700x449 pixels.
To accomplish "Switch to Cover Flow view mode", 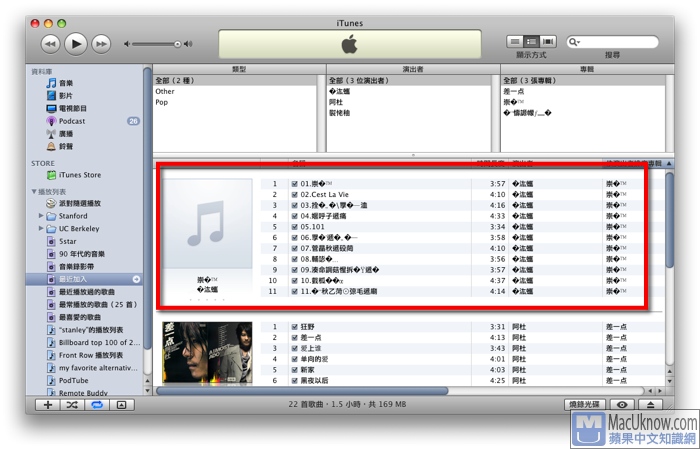I will [548, 42].
